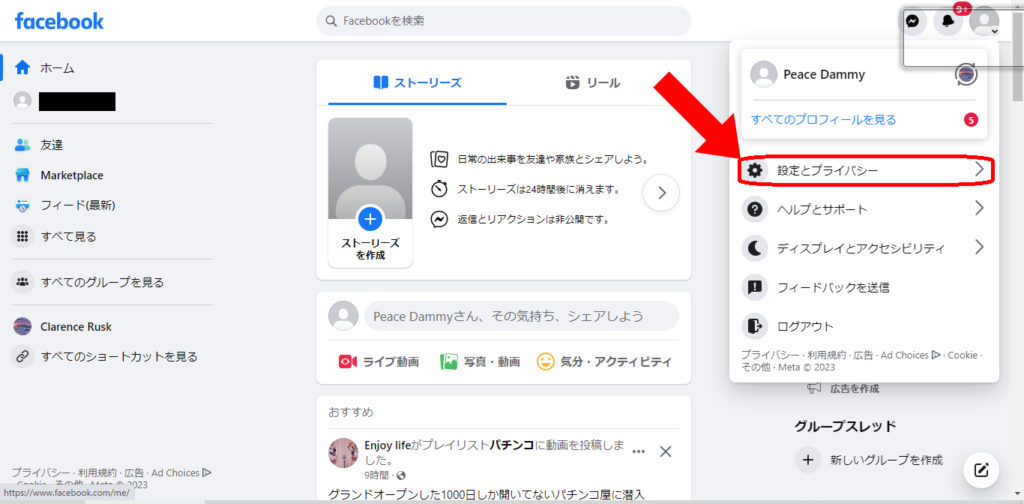Screen dimensions: 1024x504
Task: Choose 気分・アクティビティ
Action: [604, 362]
